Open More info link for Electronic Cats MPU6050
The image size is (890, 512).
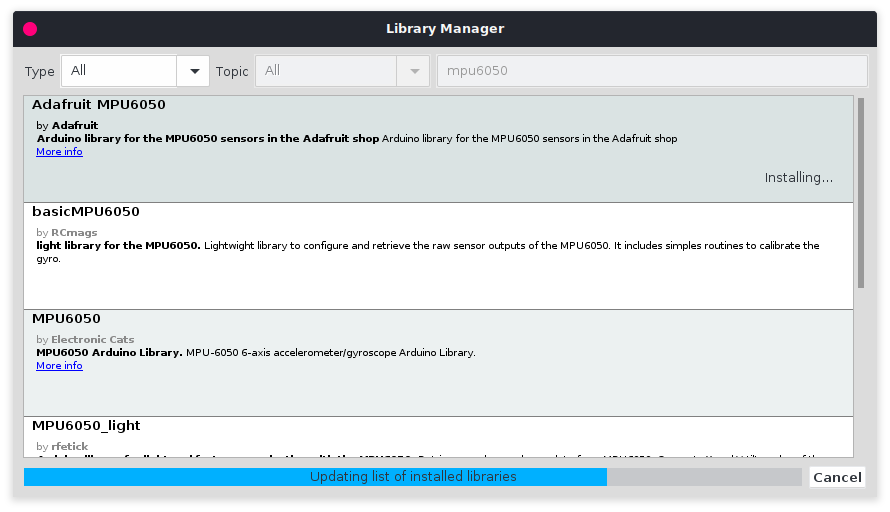tap(59, 366)
